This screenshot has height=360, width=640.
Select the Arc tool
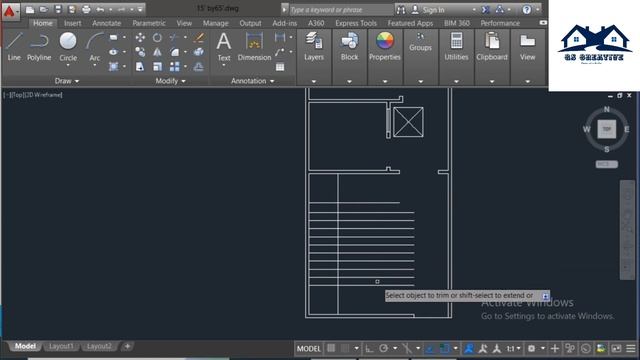(x=95, y=47)
